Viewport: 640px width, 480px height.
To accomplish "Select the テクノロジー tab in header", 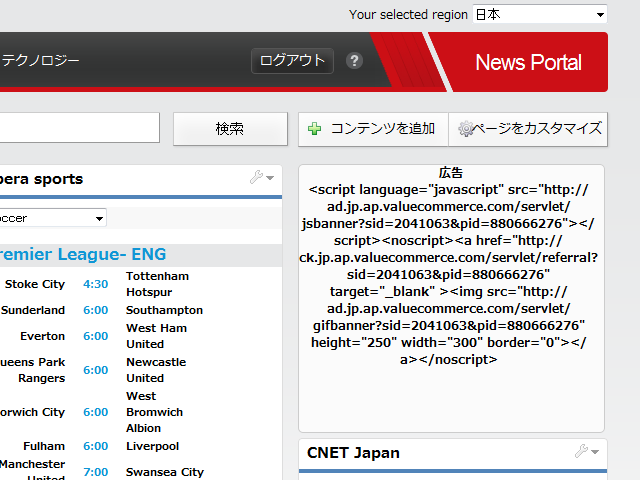I will [x=40, y=61].
